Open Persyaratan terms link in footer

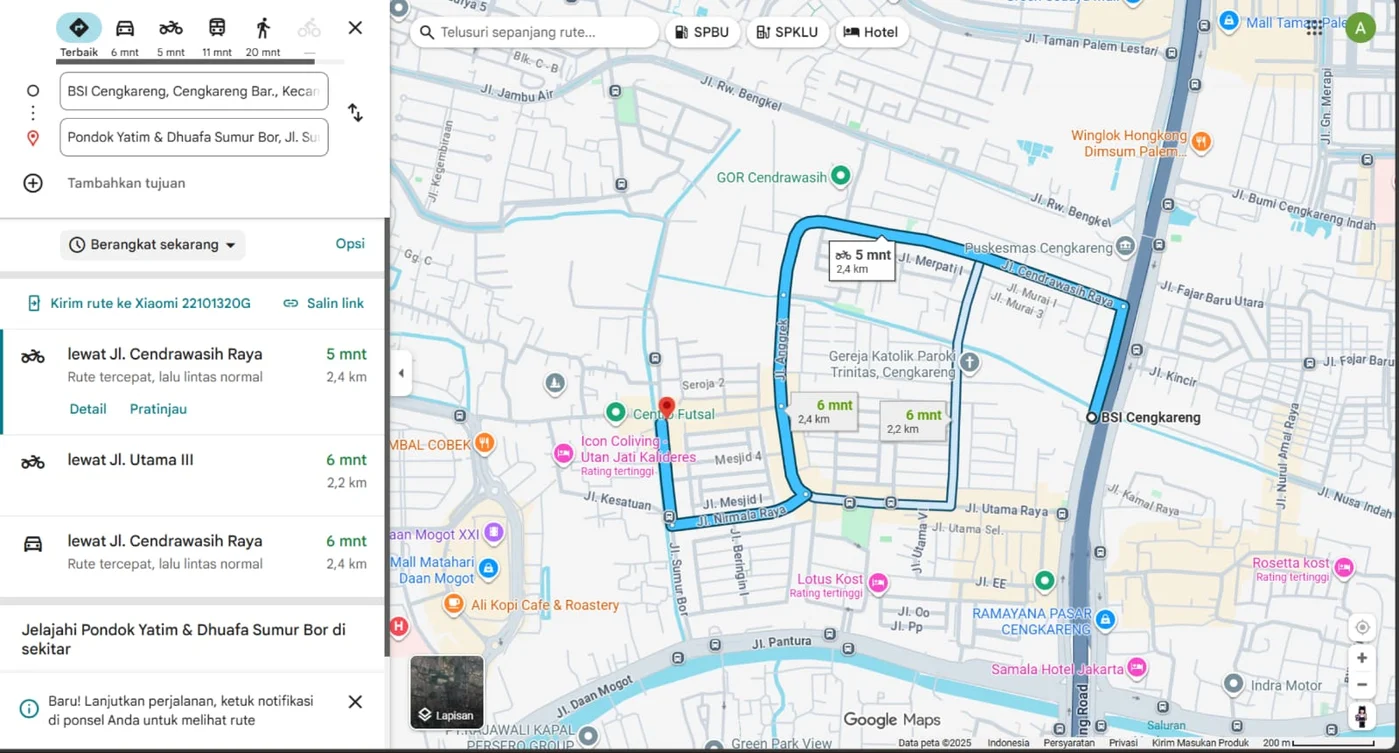pyautogui.click(x=1069, y=743)
